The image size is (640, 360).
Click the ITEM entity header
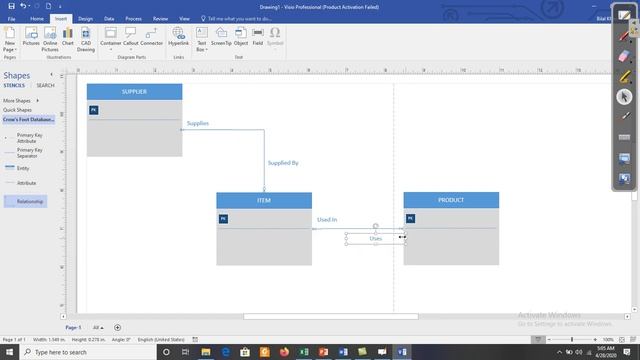tap(264, 200)
